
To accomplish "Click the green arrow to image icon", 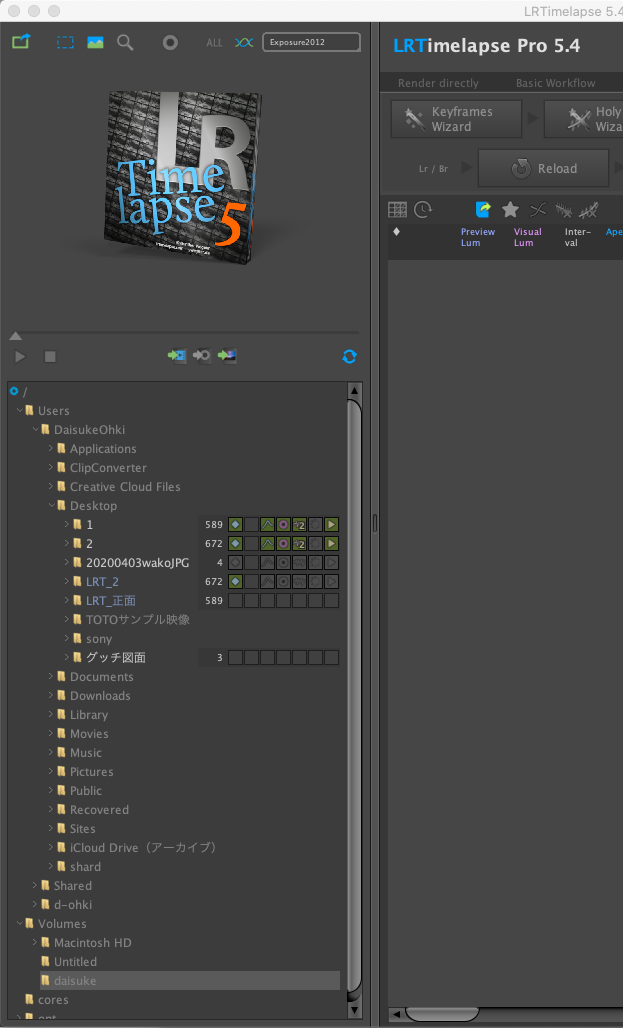I will [x=227, y=355].
